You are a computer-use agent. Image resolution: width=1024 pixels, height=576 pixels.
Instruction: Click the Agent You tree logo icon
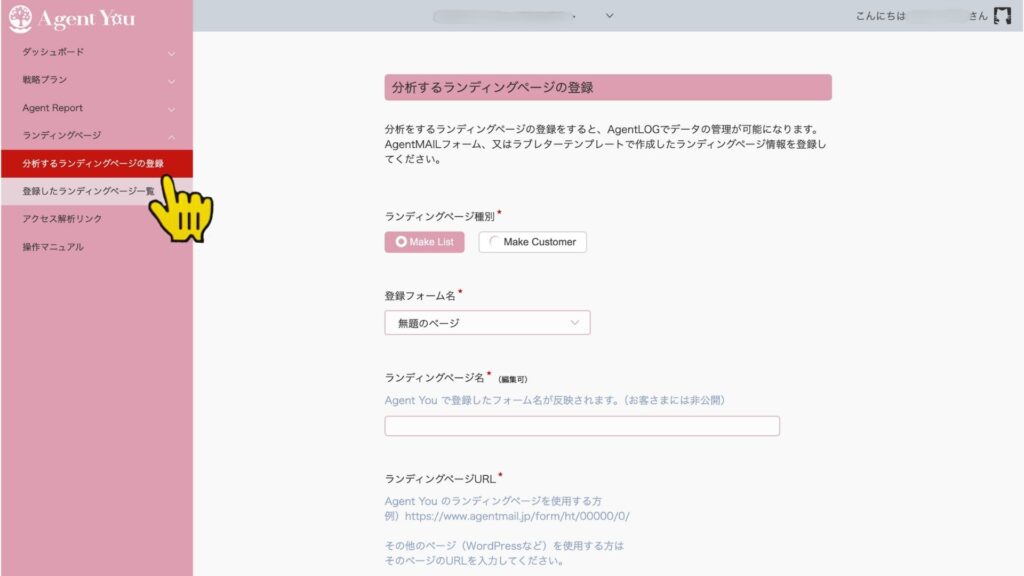point(20,18)
